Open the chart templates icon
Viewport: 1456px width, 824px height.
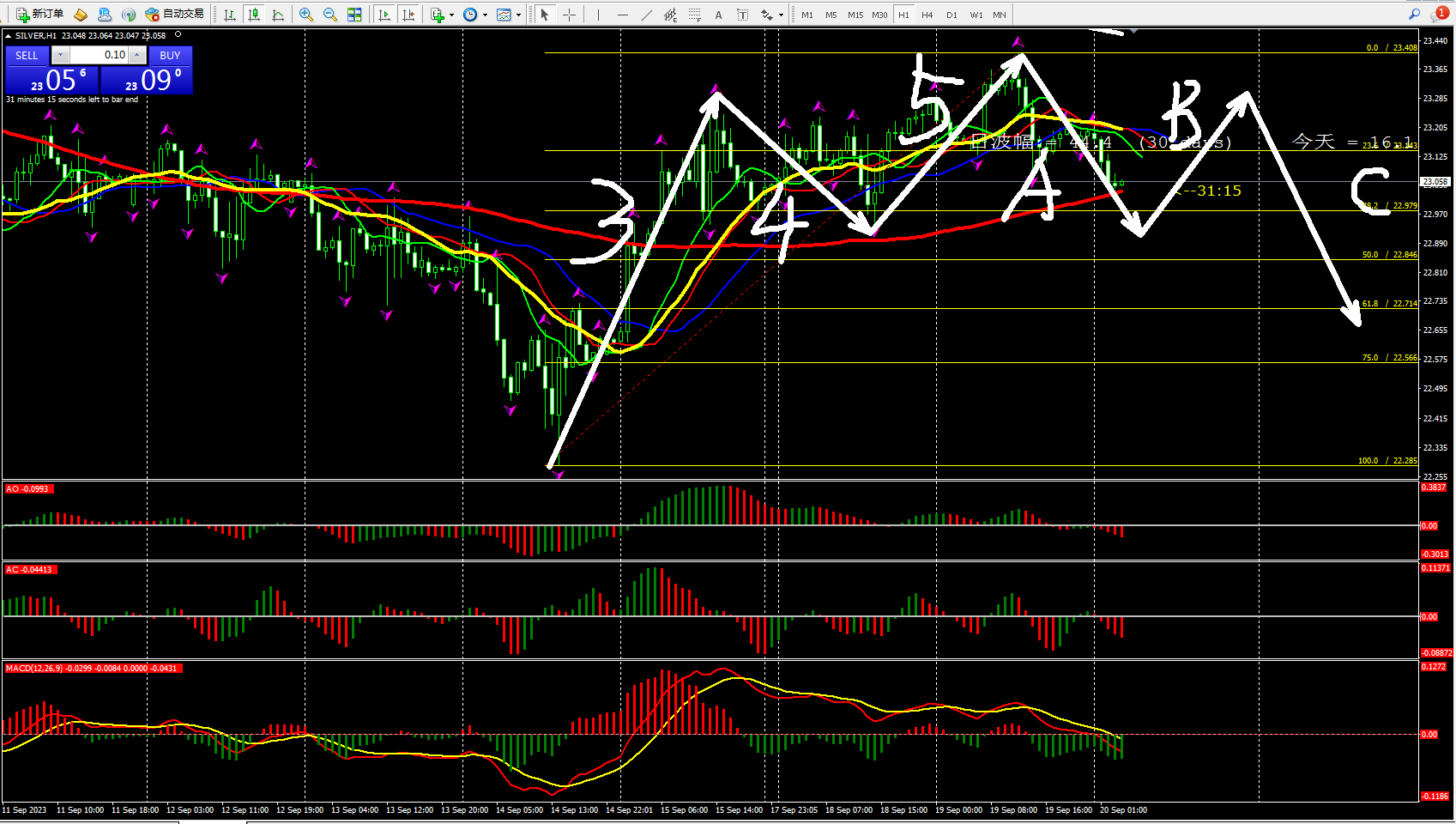[x=504, y=15]
